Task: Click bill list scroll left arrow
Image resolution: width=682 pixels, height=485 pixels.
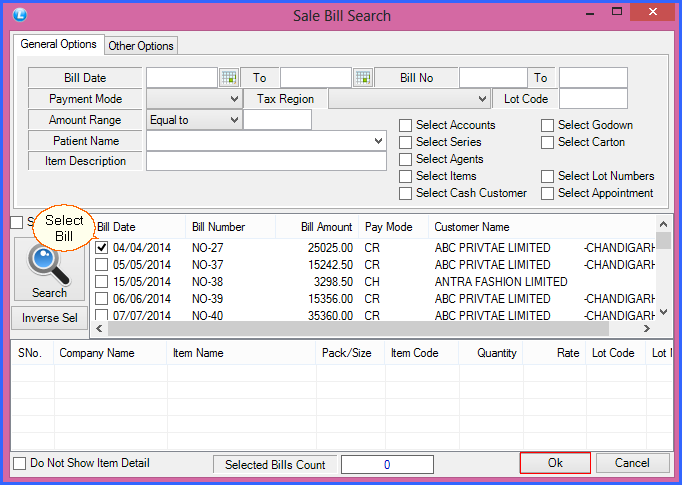Action: point(99,328)
